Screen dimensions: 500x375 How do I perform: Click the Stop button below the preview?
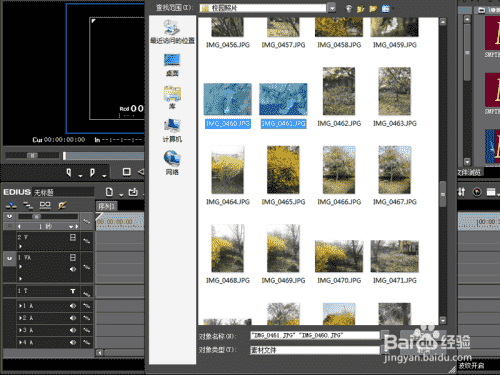click(126, 172)
